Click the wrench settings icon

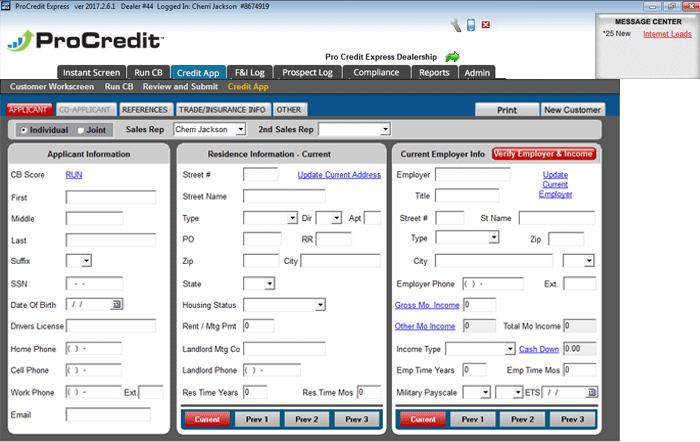(x=455, y=25)
